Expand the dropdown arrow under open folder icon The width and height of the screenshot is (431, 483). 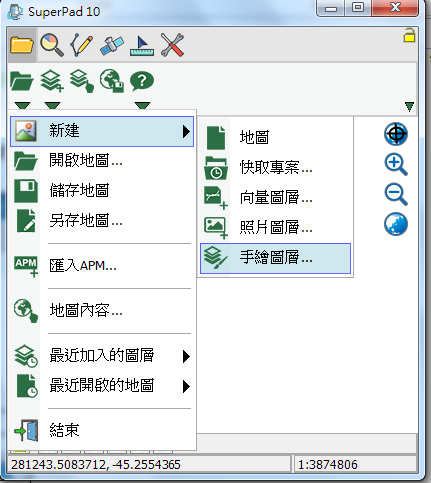[x=23, y=106]
